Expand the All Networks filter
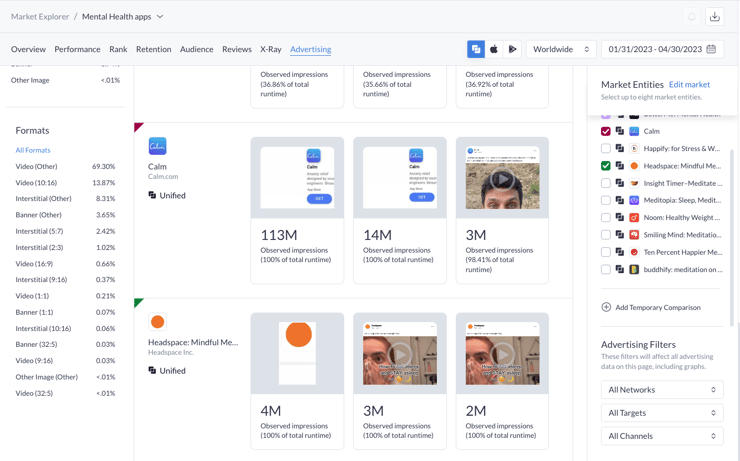The image size is (740, 461). (661, 389)
